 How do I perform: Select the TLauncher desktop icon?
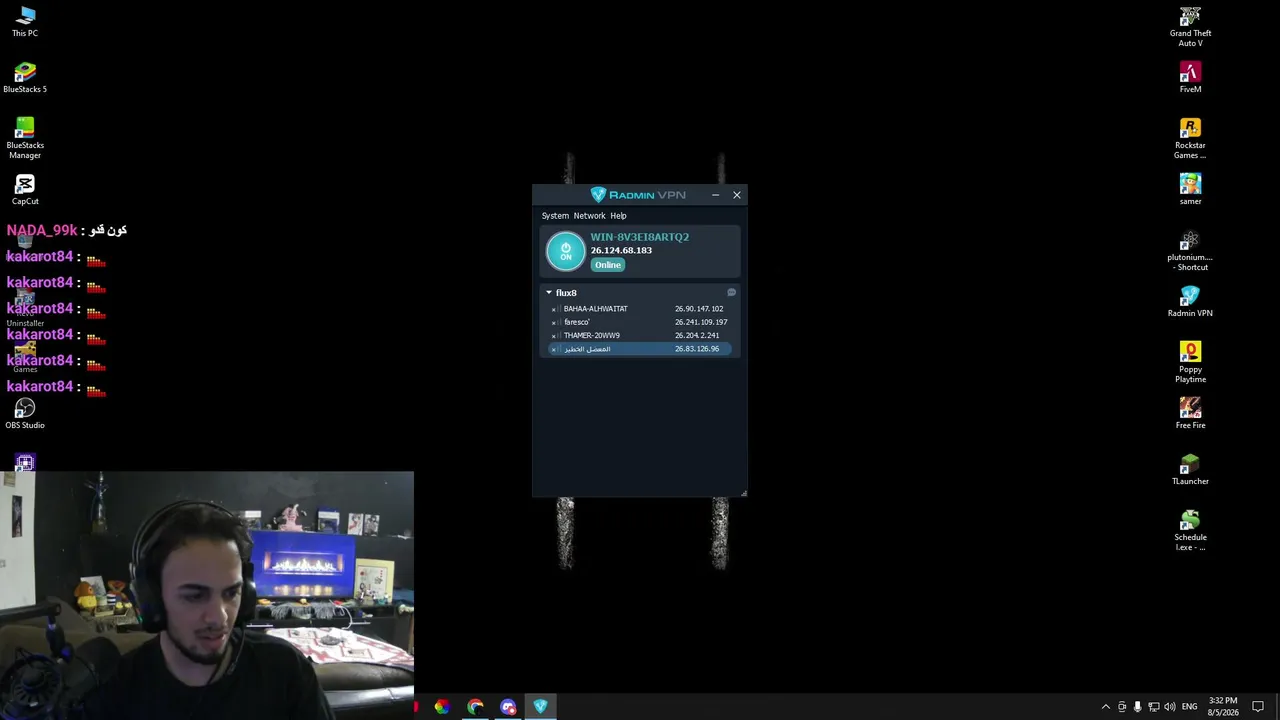pyautogui.click(x=1190, y=470)
